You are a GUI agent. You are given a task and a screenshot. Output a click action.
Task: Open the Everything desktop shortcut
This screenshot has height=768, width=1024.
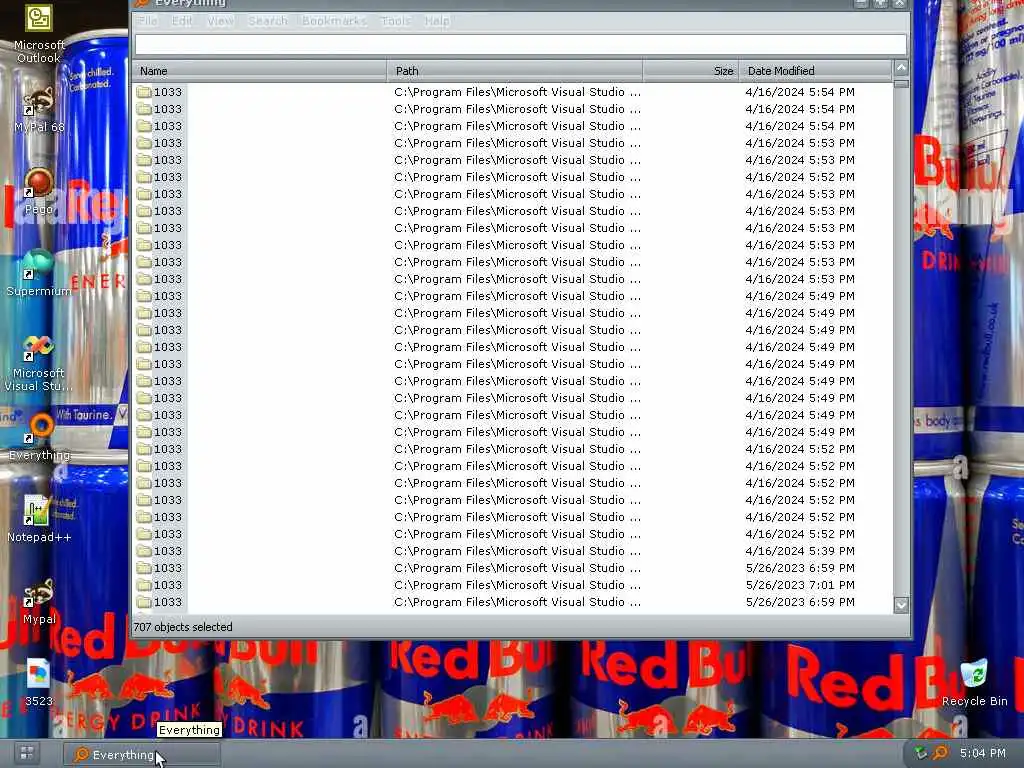coord(39,437)
